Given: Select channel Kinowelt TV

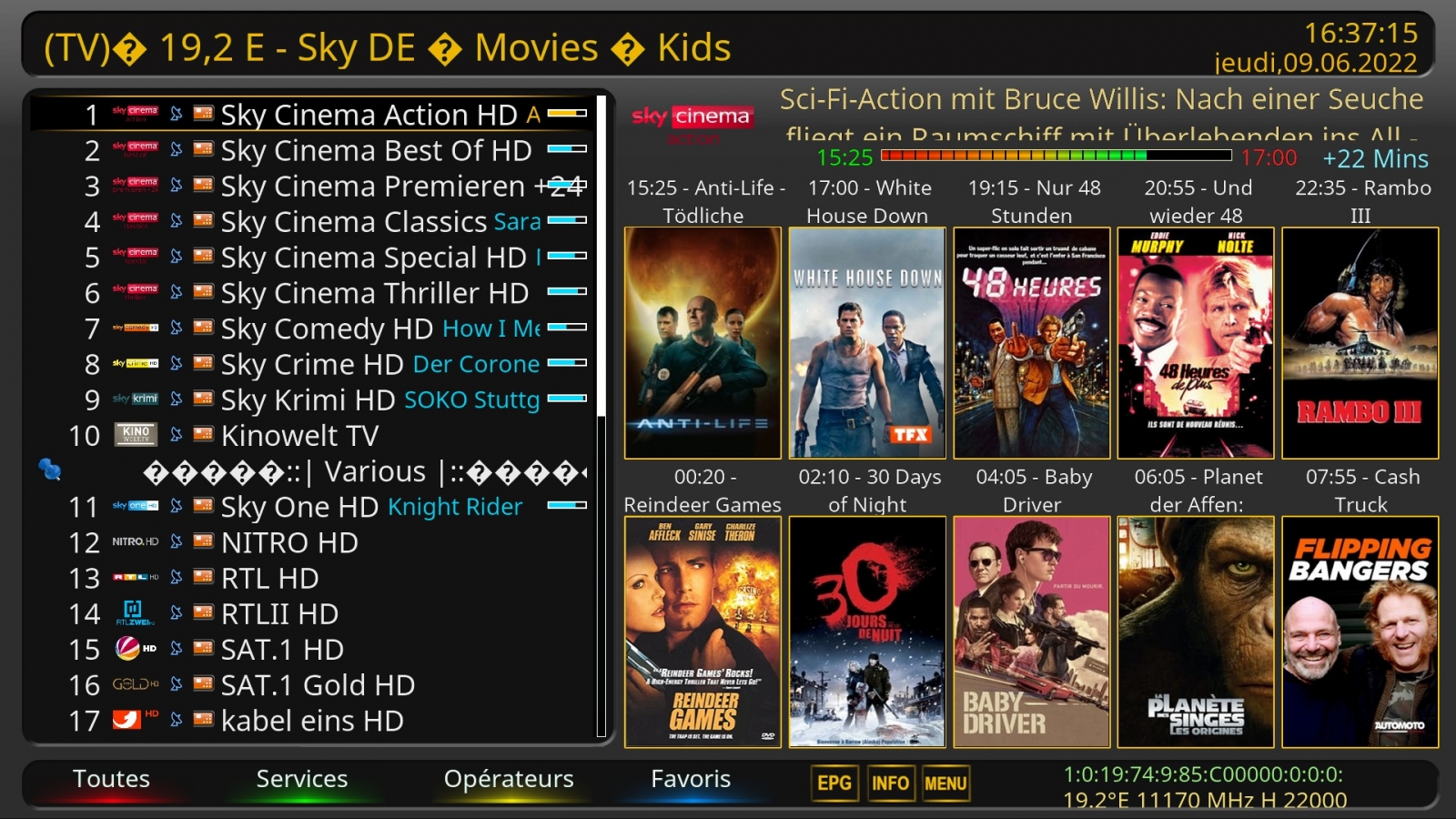Looking at the screenshot, I should [x=314, y=435].
